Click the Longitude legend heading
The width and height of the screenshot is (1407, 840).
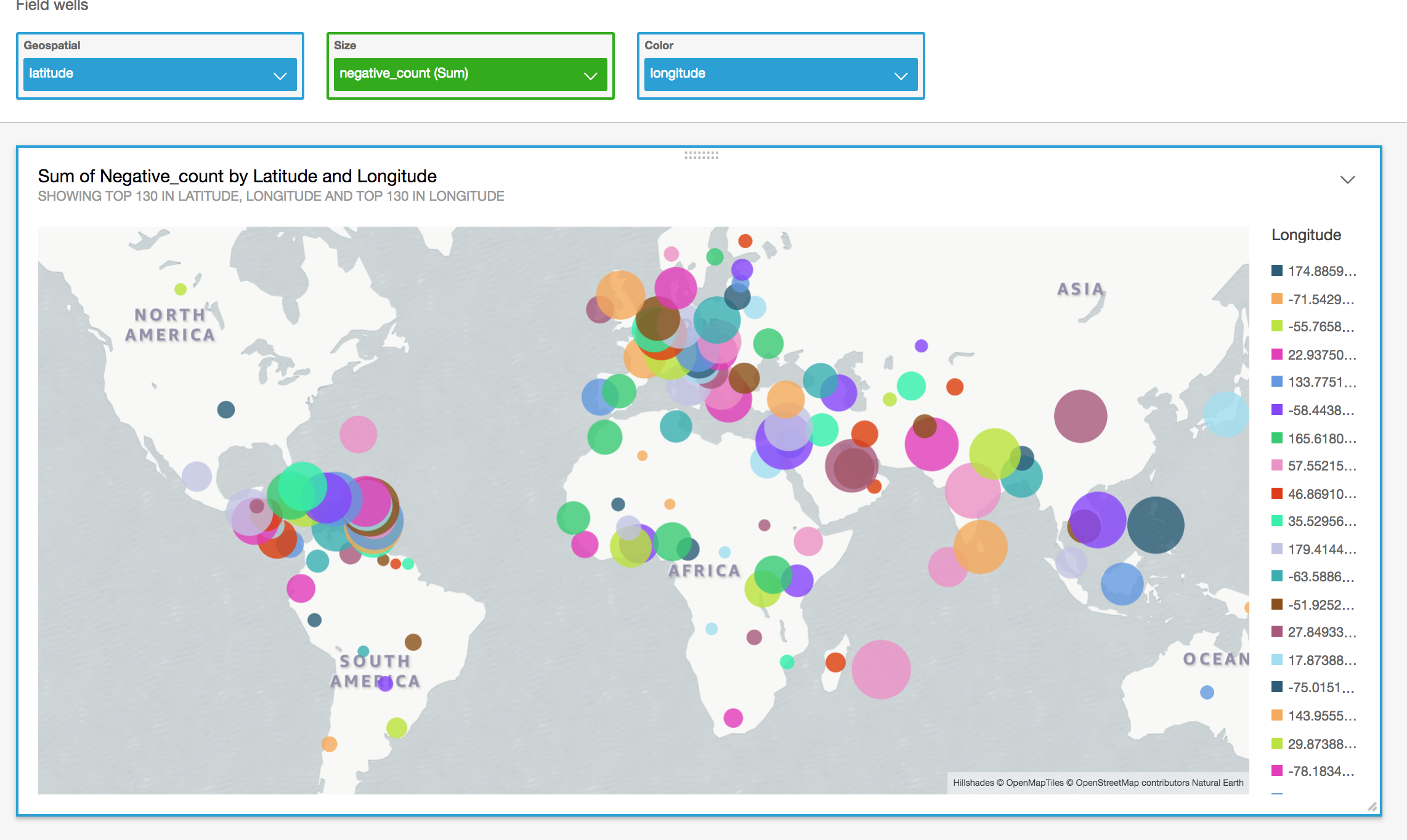[1306, 235]
